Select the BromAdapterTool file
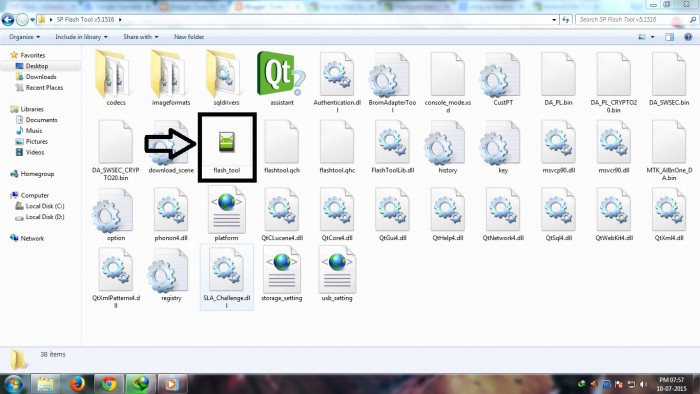 (x=392, y=83)
